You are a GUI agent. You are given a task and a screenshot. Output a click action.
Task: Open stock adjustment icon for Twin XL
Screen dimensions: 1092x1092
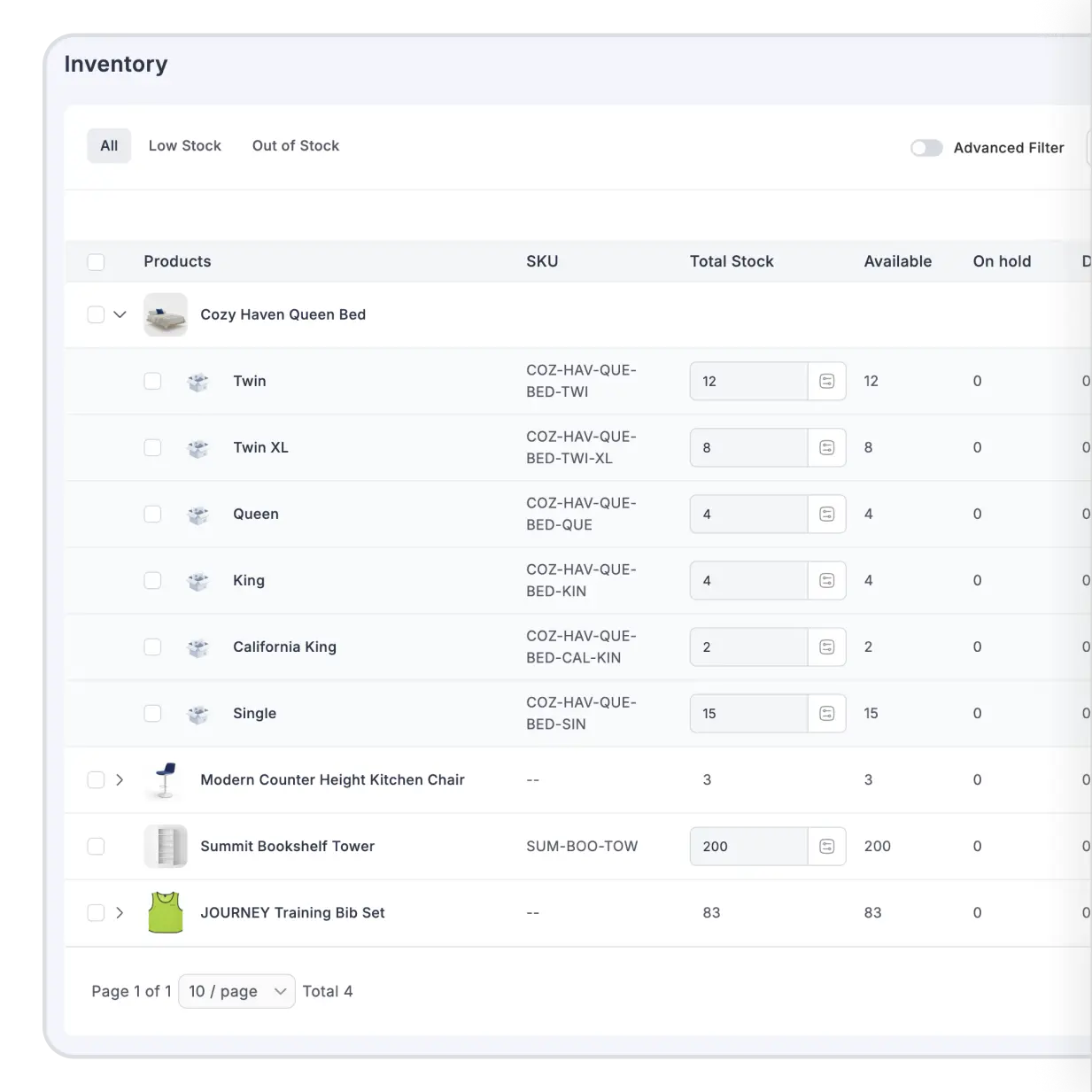click(827, 447)
